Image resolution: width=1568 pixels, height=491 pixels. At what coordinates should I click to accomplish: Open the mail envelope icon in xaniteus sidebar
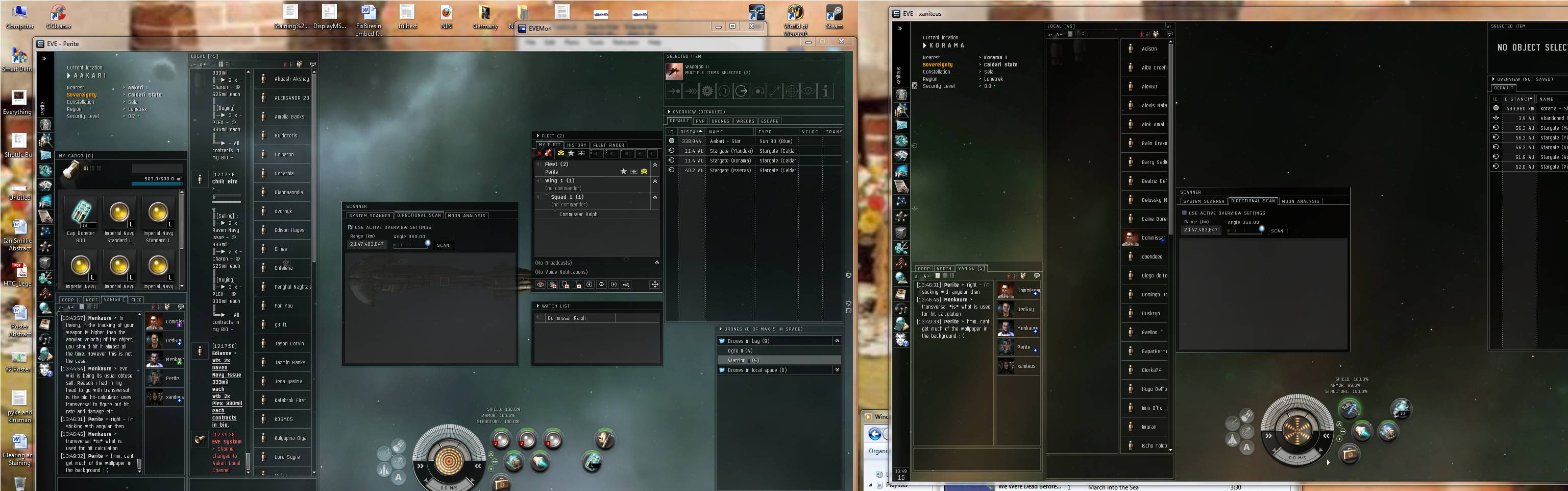coord(901,125)
